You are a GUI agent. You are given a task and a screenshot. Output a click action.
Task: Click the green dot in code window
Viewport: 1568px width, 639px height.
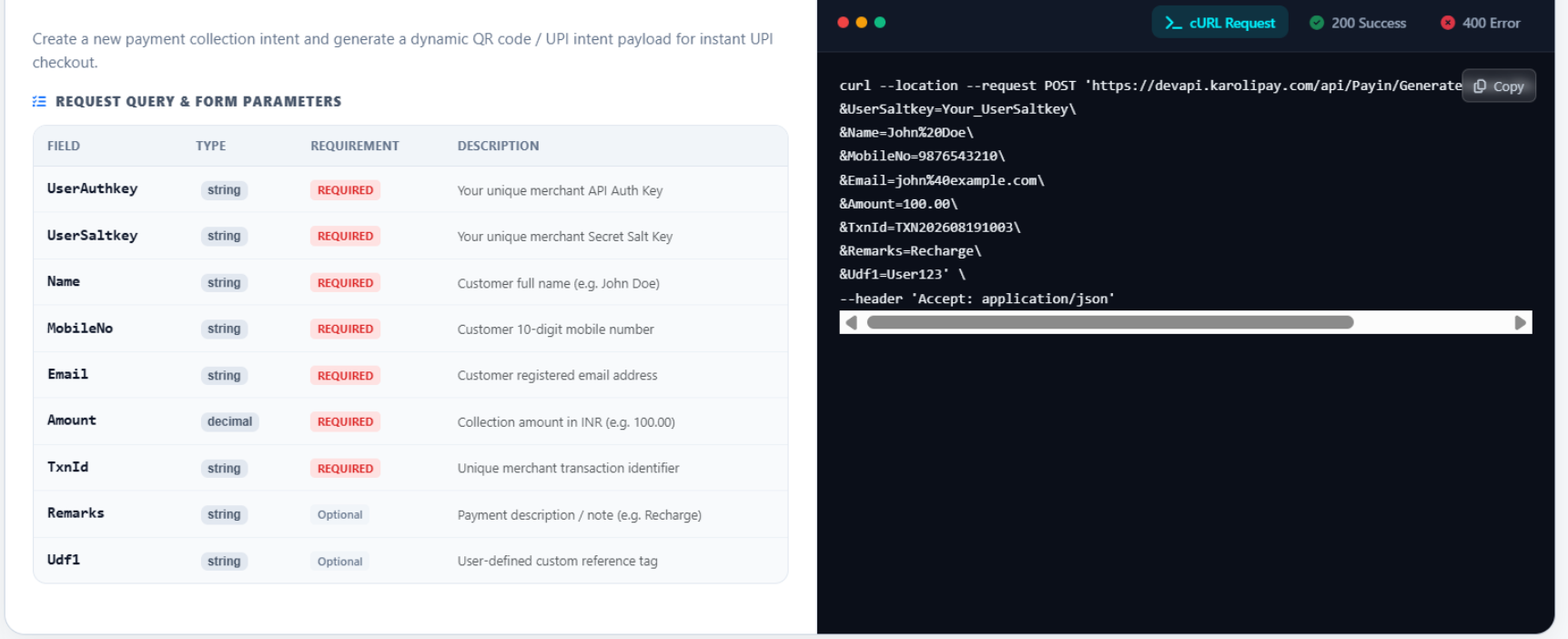pyautogui.click(x=880, y=23)
